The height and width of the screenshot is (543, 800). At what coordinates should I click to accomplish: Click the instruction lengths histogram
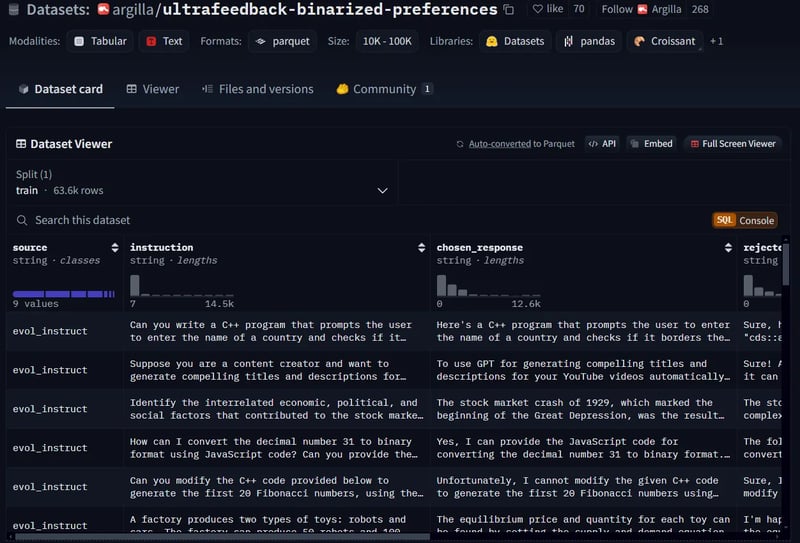(x=182, y=286)
